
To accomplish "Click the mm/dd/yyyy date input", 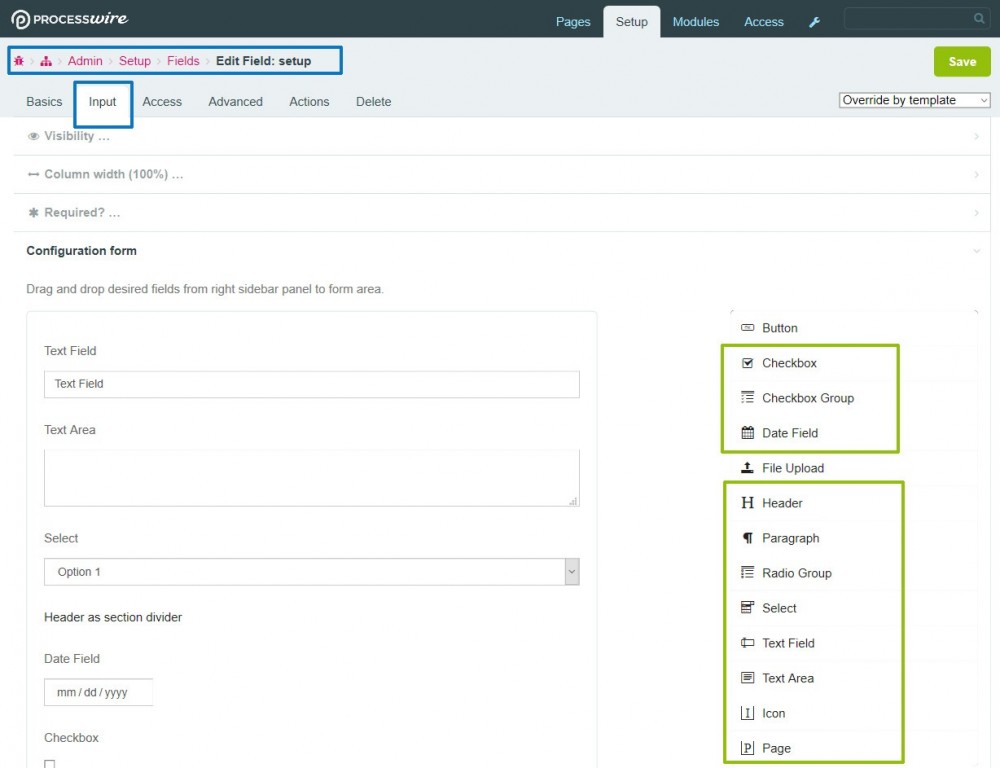I will pos(98,692).
